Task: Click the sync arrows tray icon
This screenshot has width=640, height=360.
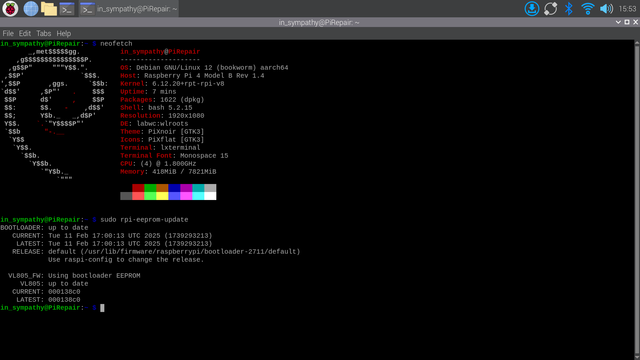Action: pos(550,9)
